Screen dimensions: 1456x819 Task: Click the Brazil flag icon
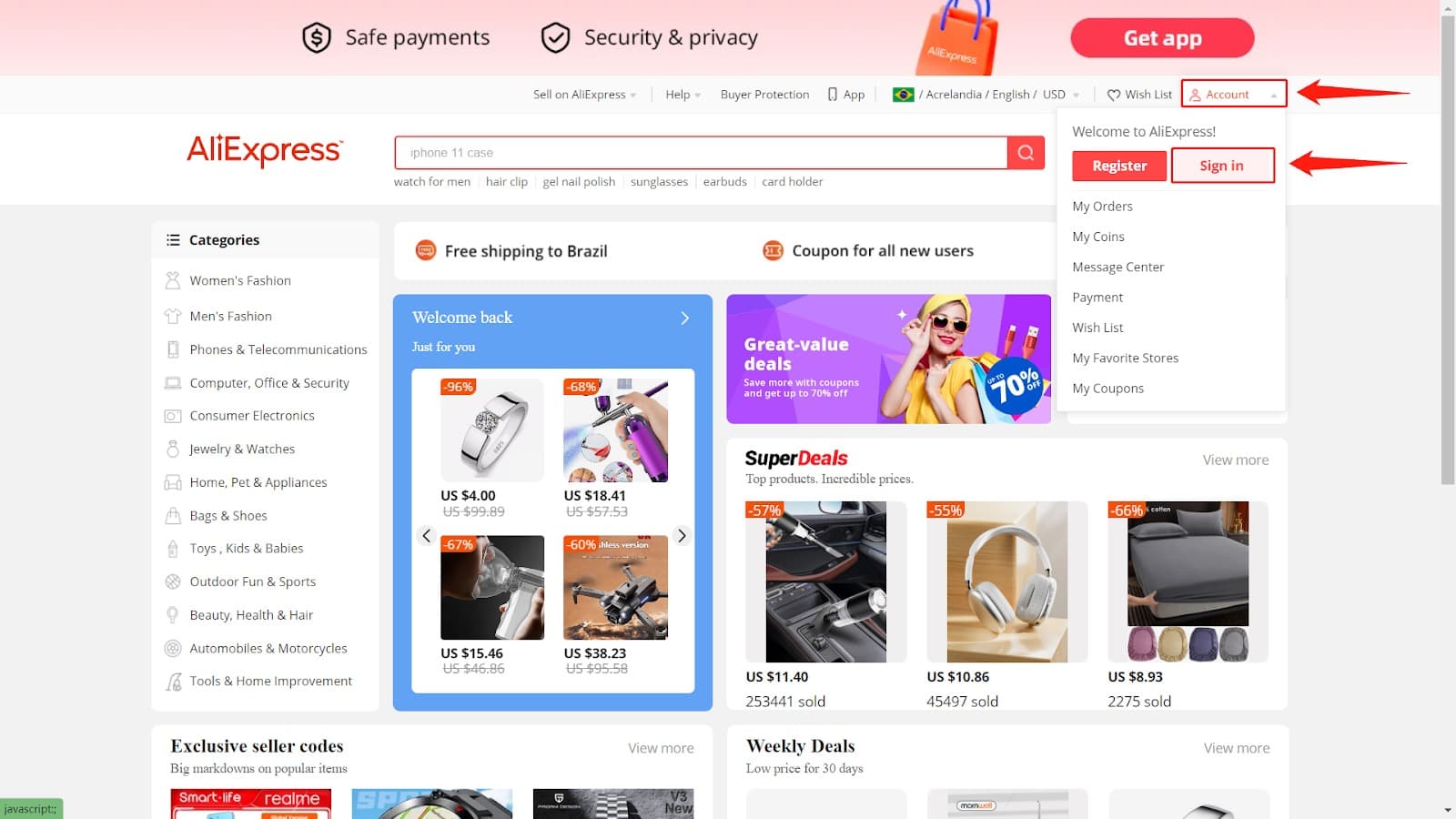(x=903, y=95)
